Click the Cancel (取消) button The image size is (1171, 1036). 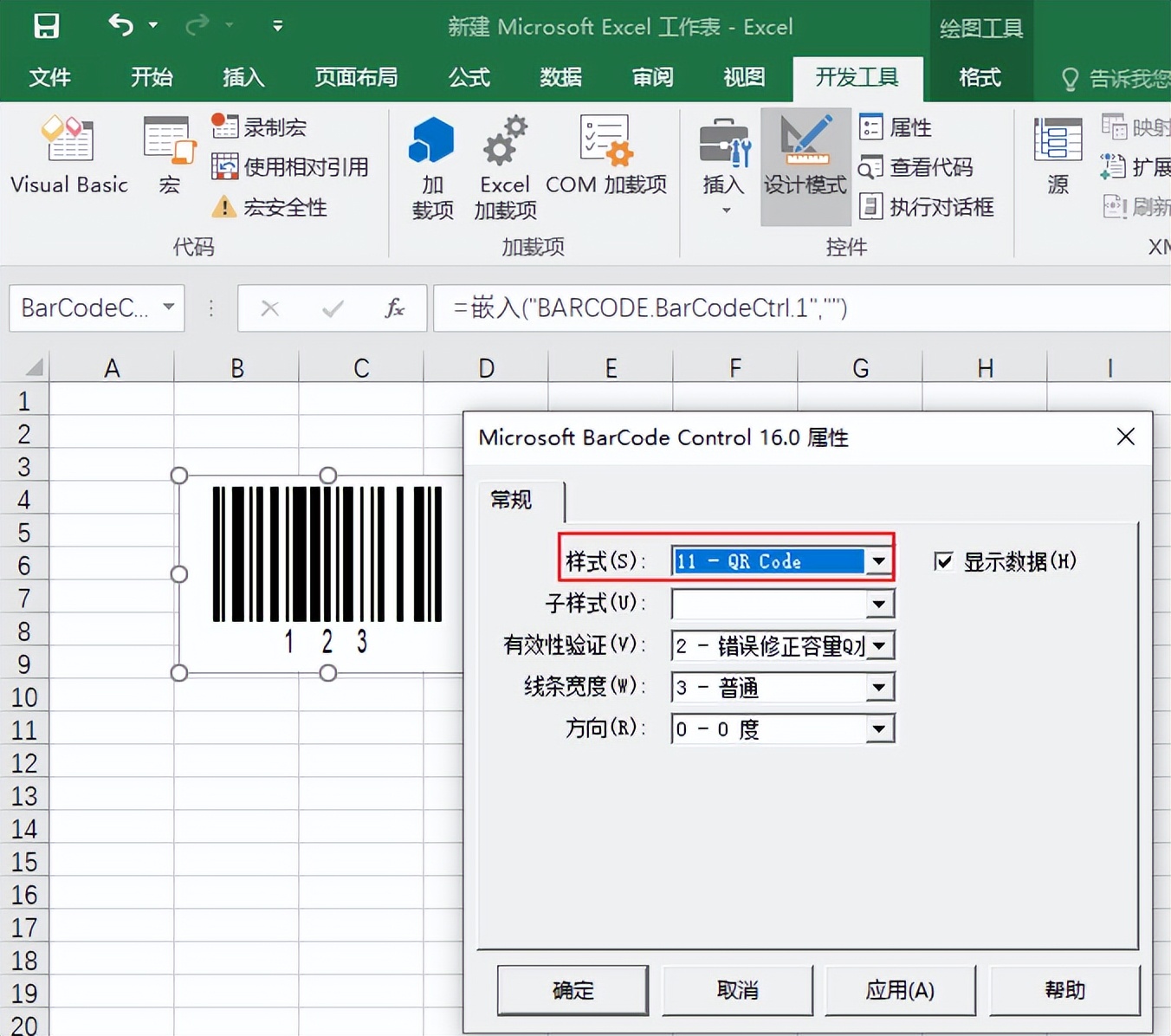point(737,989)
